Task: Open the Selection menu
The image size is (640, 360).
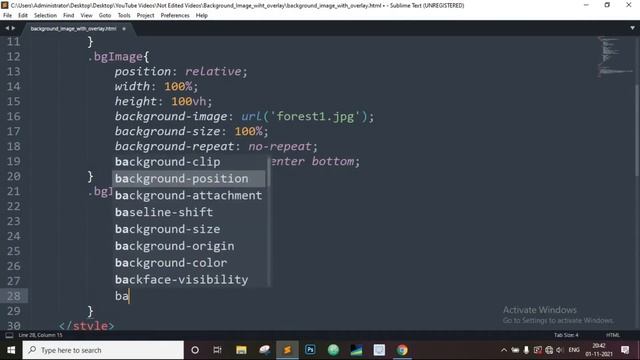Action: coord(45,15)
